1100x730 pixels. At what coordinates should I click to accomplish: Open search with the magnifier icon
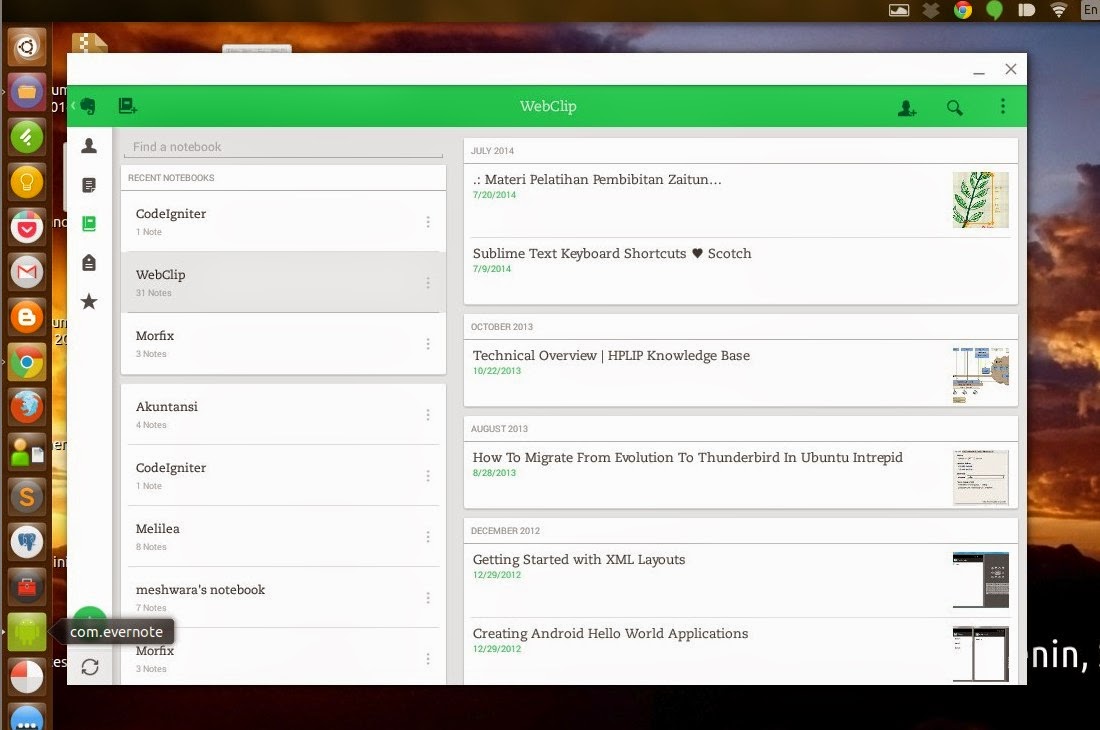954,107
